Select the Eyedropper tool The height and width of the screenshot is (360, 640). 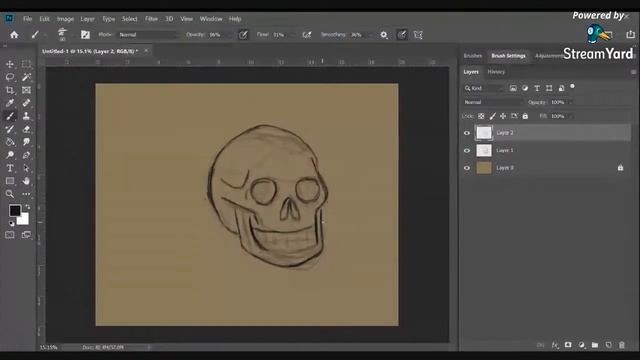[x=10, y=103]
